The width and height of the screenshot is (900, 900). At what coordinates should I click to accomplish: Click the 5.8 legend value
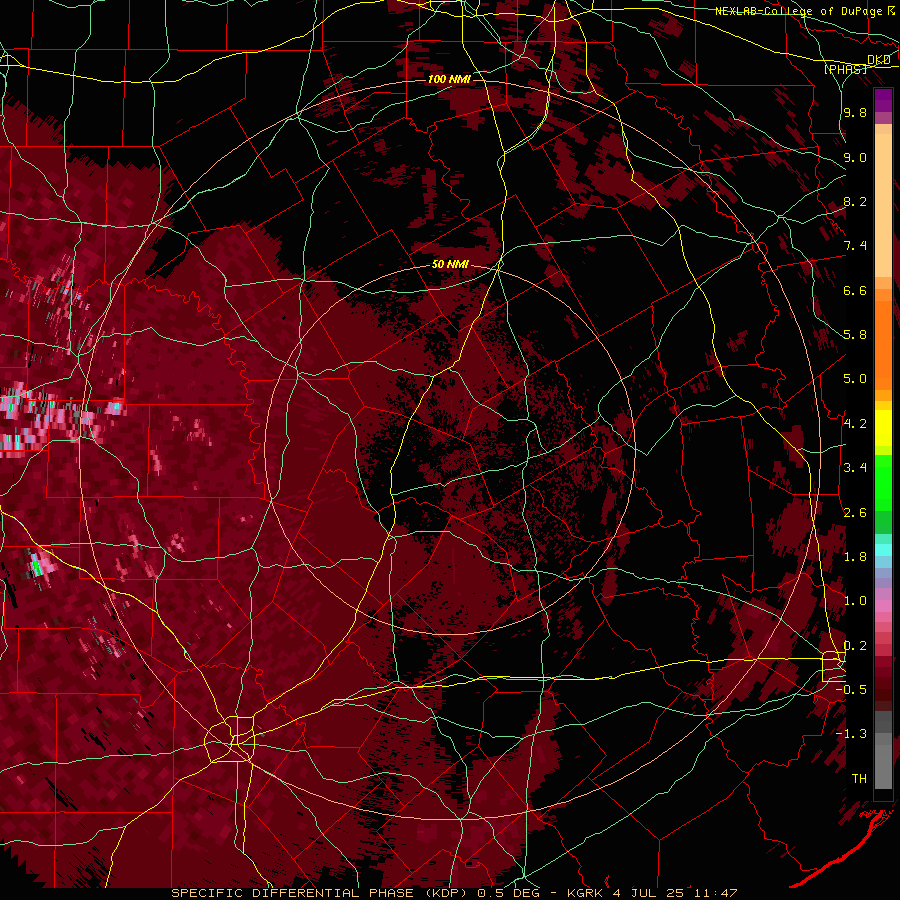pyautogui.click(x=855, y=335)
